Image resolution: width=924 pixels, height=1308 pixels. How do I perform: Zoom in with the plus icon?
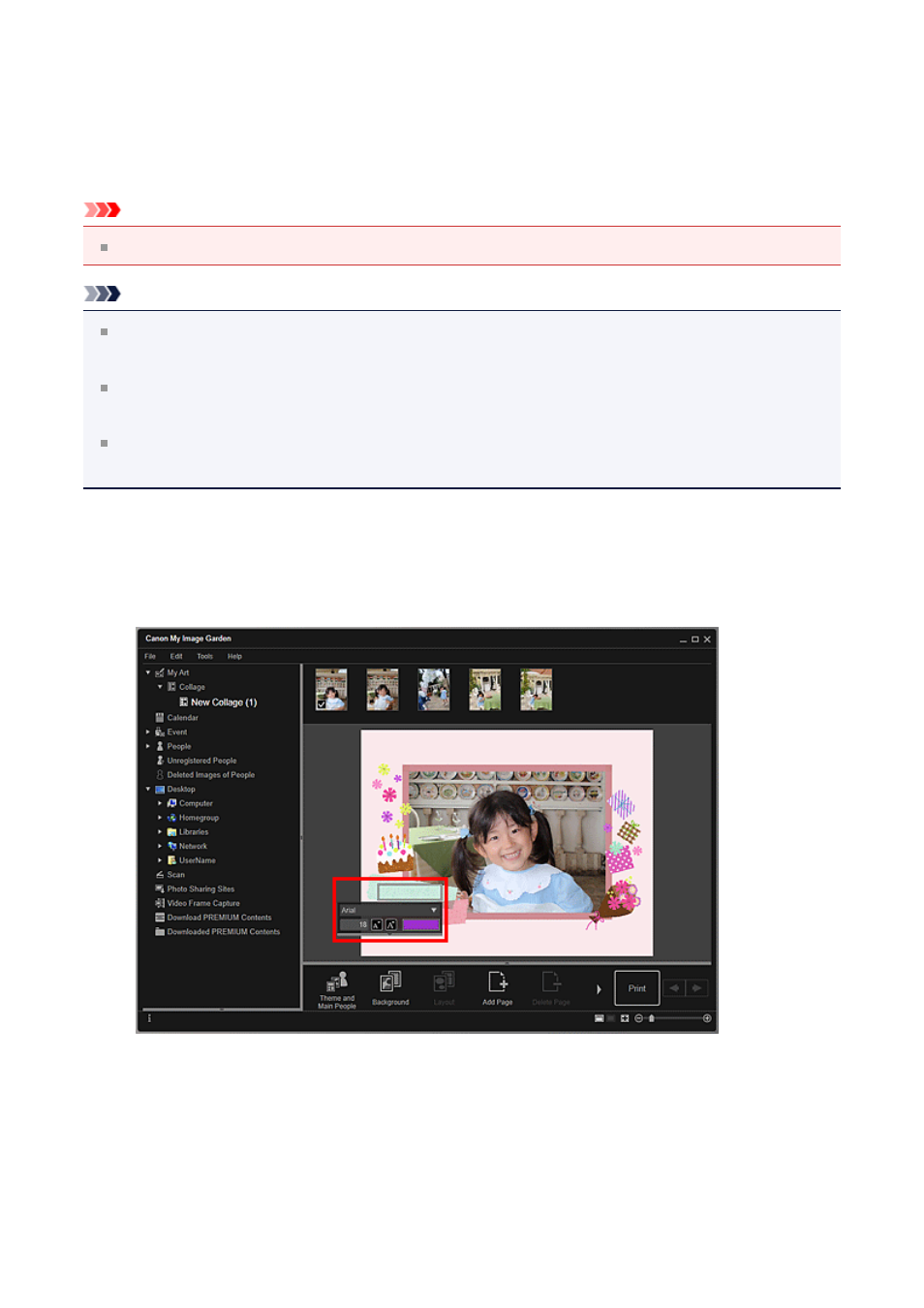point(707,1018)
